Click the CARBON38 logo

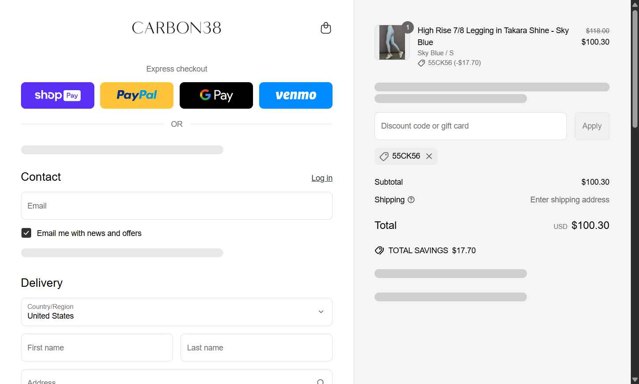(x=176, y=28)
